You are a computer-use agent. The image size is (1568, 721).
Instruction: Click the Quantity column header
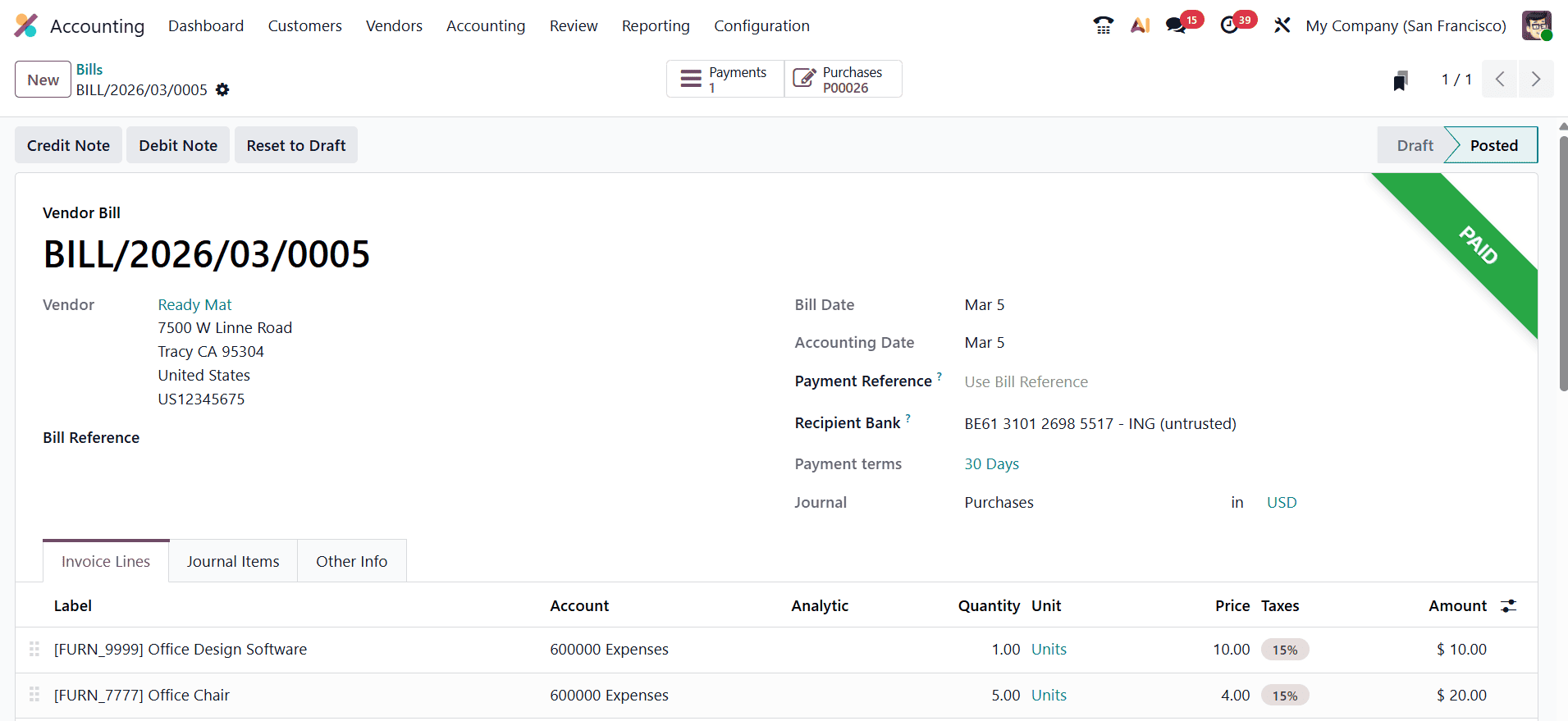989,605
